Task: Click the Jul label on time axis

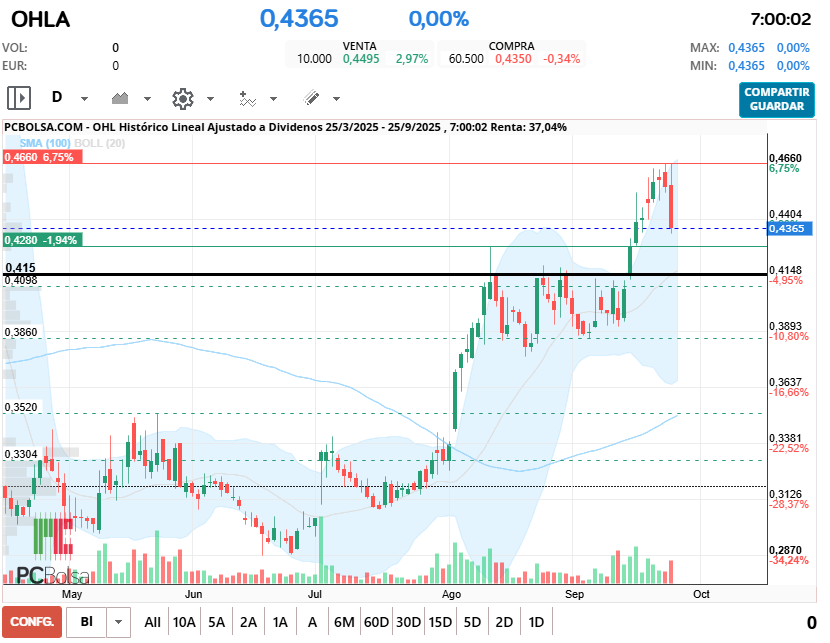Action: pyautogui.click(x=315, y=594)
